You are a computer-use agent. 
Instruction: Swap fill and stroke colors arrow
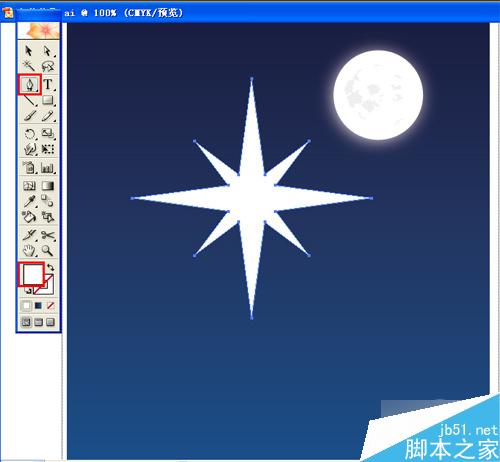(x=50, y=267)
